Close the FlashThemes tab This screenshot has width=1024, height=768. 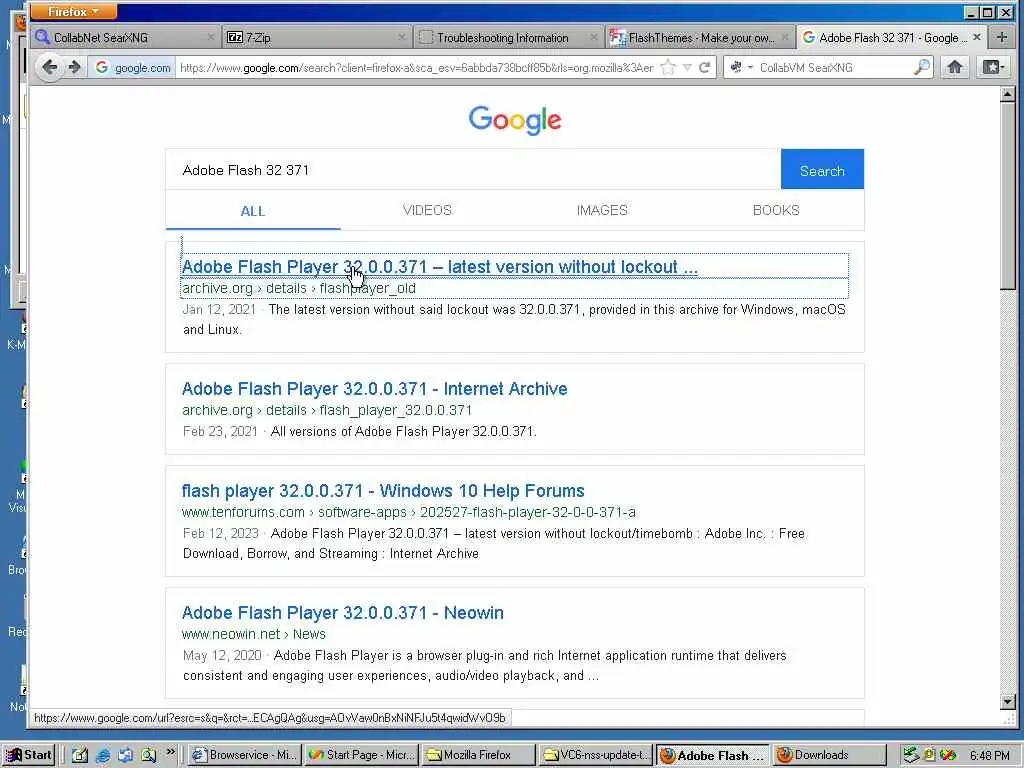(784, 37)
